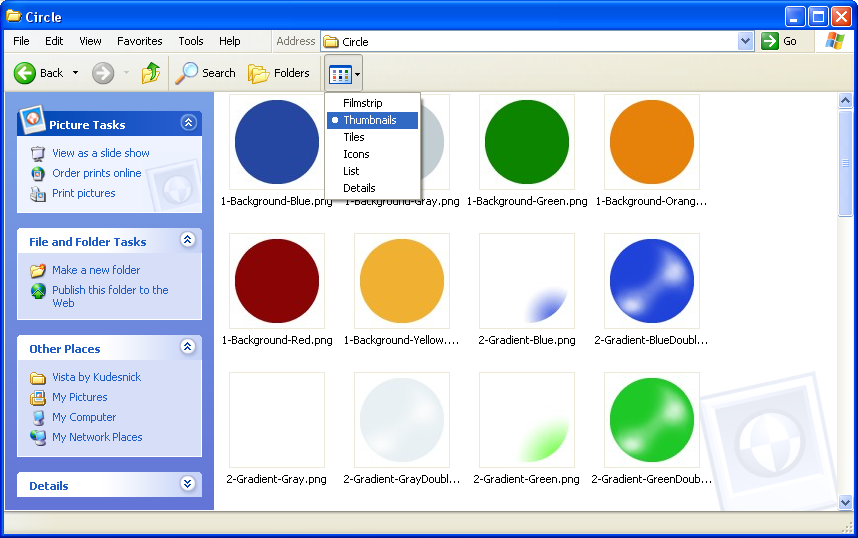The width and height of the screenshot is (858, 538).
Task: Click the folder icon in the title bar
Action: coord(13,16)
